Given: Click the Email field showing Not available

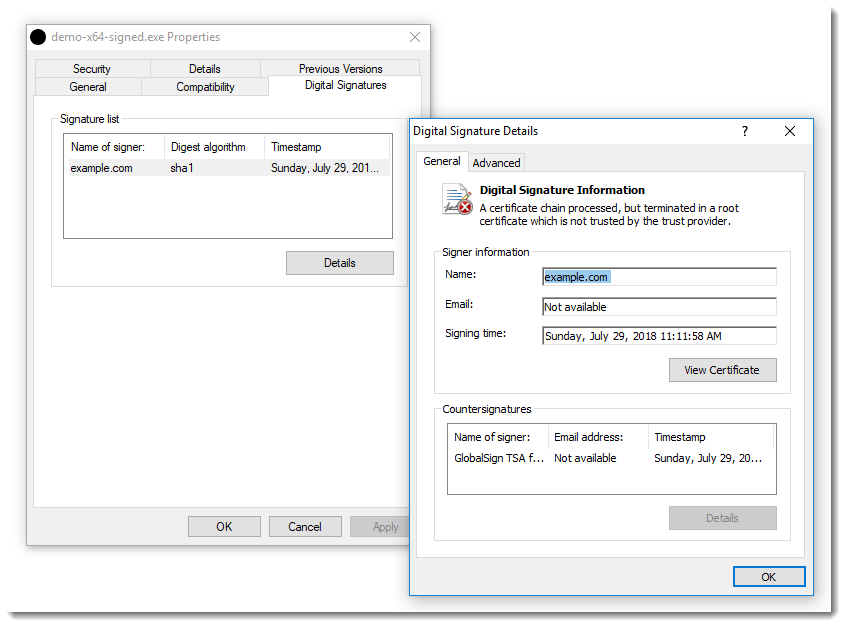Looking at the screenshot, I should pyautogui.click(x=658, y=306).
